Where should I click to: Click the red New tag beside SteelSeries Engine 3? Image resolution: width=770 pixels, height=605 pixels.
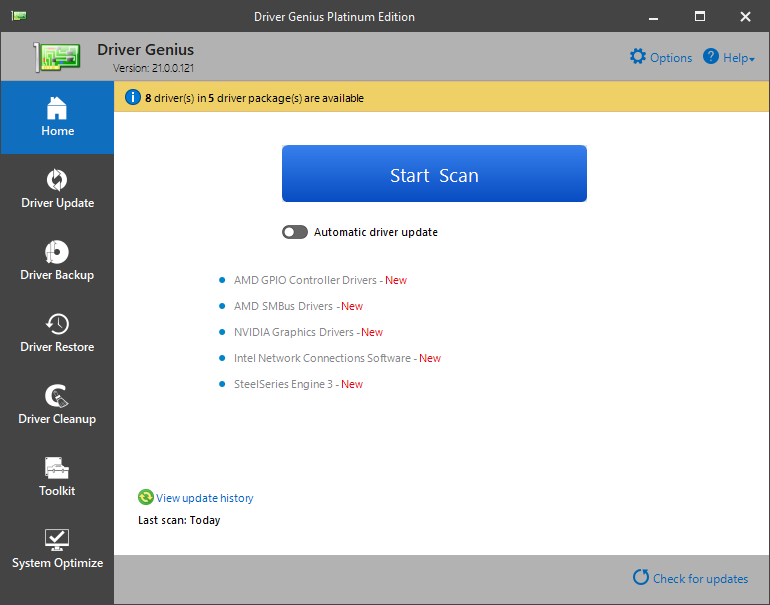352,384
